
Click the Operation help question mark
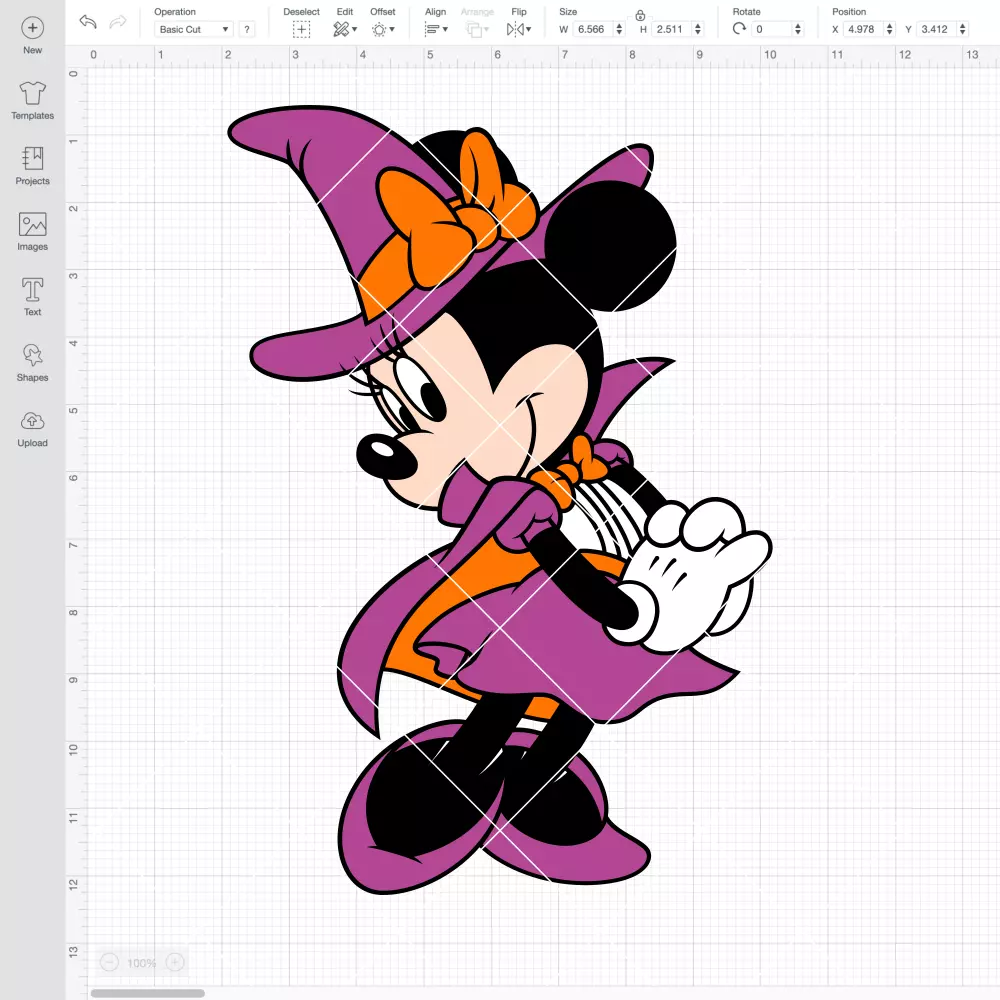tap(247, 29)
